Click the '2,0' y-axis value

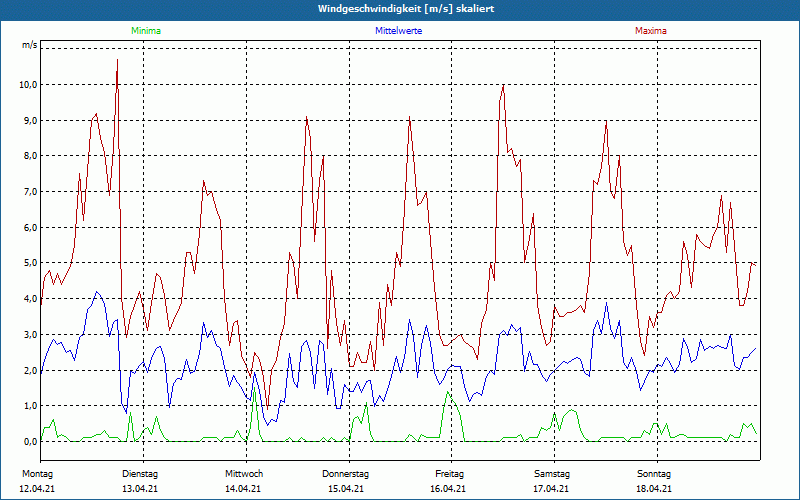31,370
